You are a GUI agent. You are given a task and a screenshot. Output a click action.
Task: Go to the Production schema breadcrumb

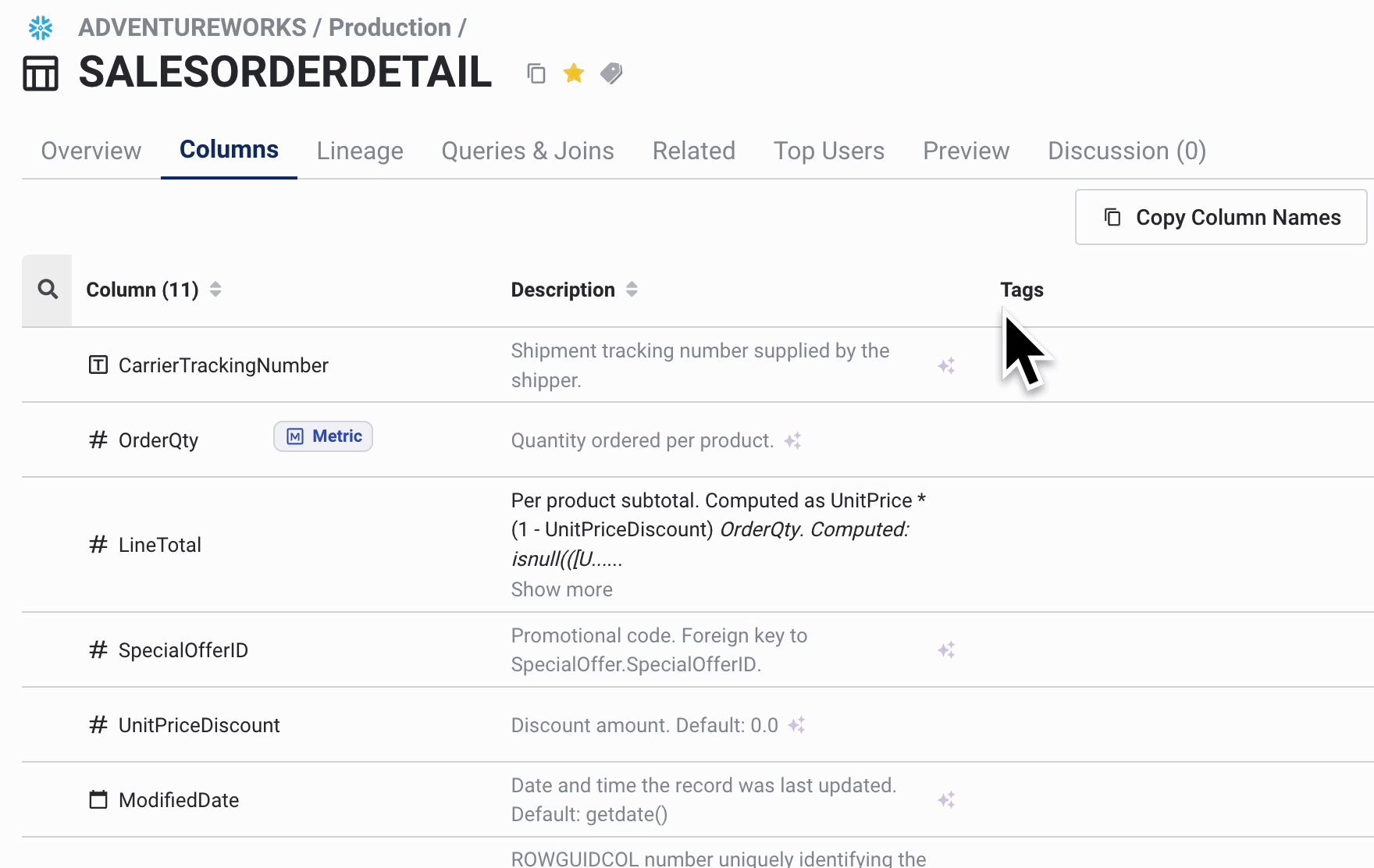390,27
